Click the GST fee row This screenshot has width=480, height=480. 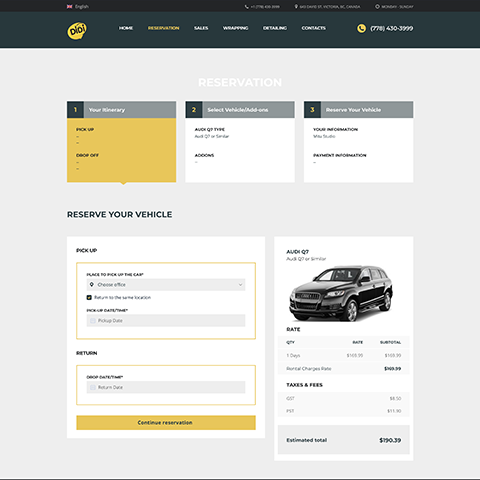(344, 398)
